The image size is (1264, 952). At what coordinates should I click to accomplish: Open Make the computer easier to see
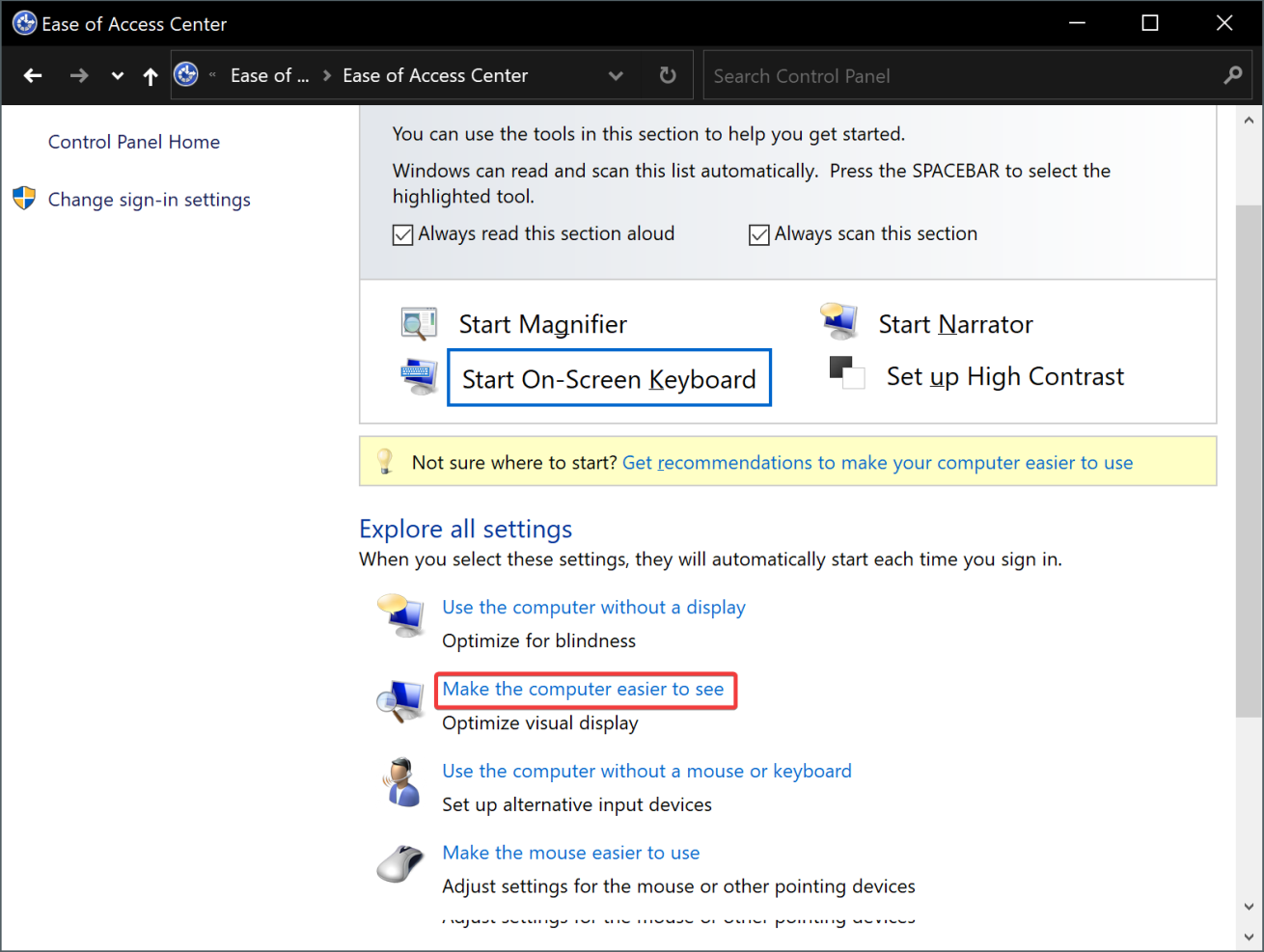coord(583,689)
